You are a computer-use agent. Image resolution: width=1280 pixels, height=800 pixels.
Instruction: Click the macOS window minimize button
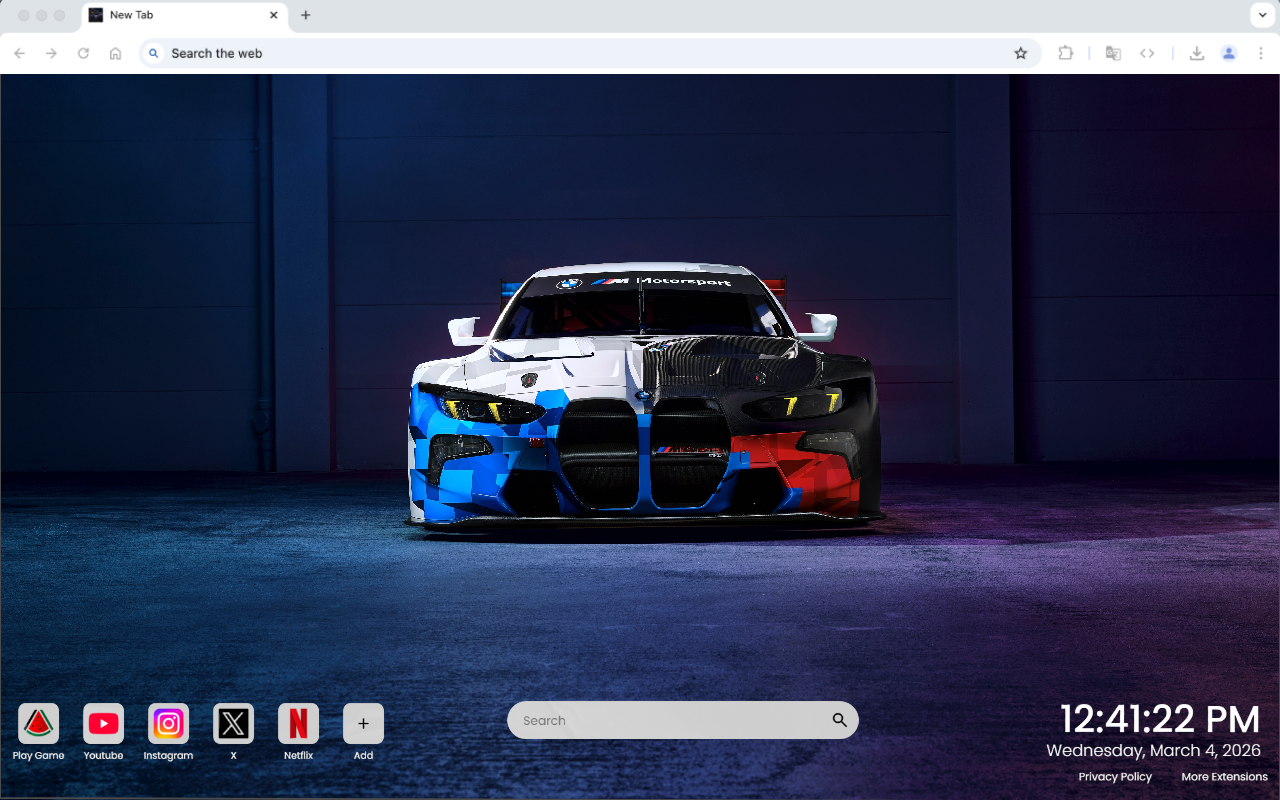pos(42,15)
